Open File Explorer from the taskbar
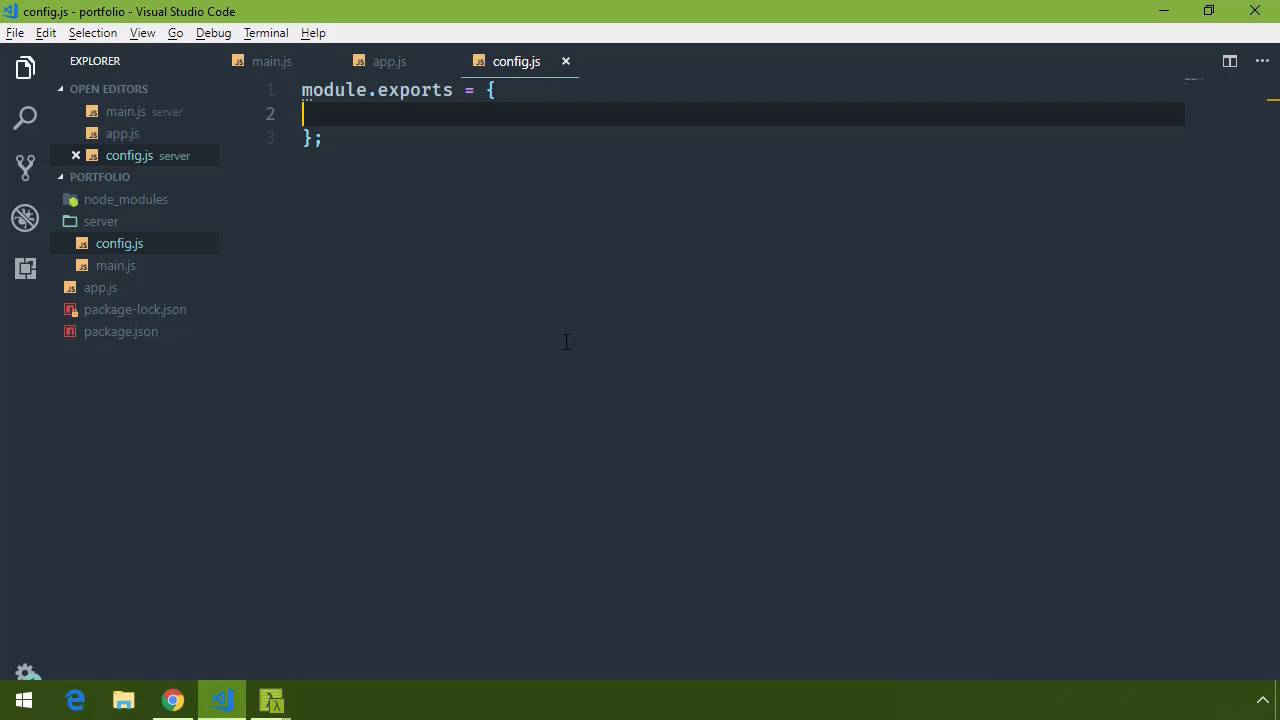The image size is (1280, 720). point(124,700)
